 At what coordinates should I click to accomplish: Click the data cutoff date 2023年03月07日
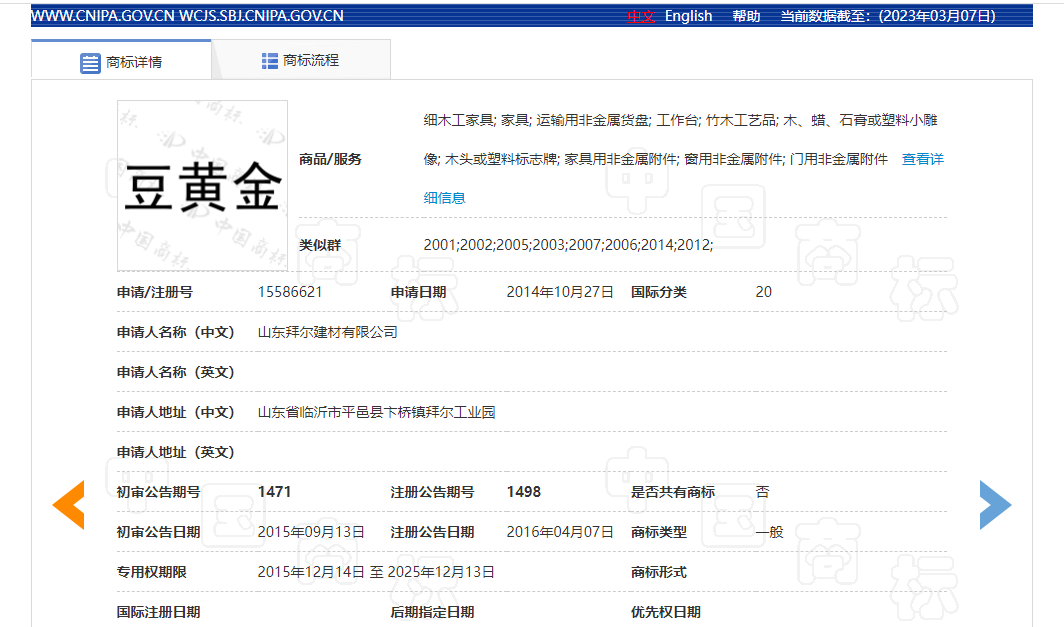pos(937,16)
